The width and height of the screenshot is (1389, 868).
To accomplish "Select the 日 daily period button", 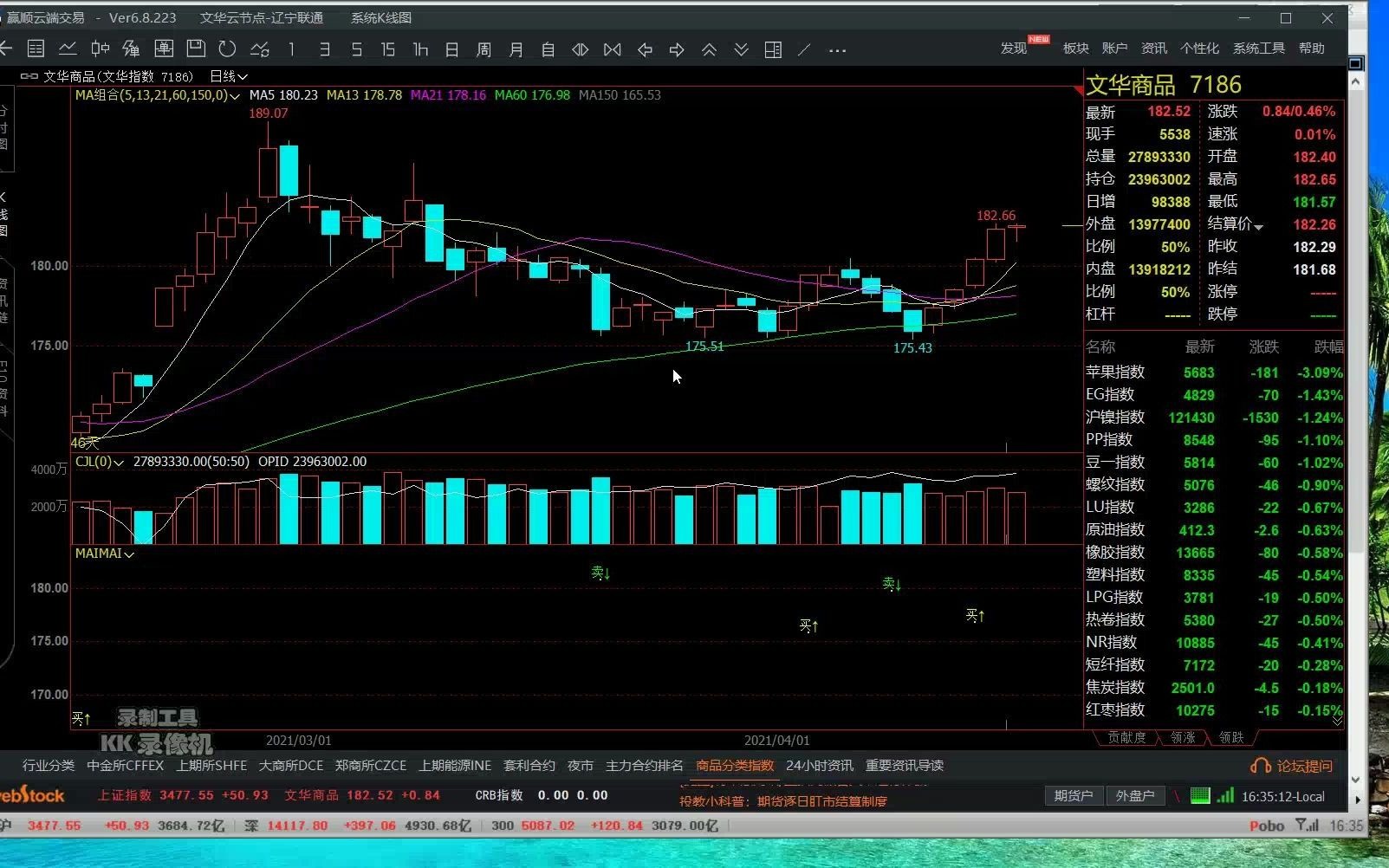I will pyautogui.click(x=451, y=49).
